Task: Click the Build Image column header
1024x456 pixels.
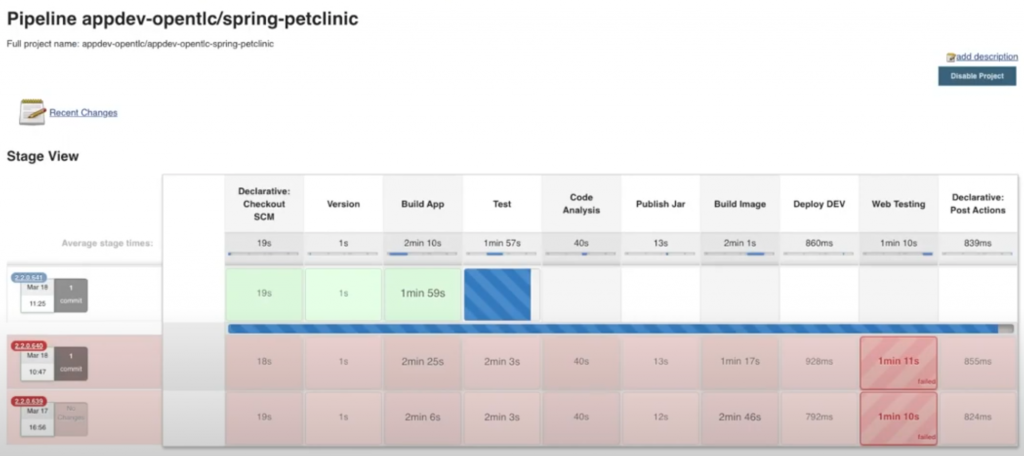Action: [x=739, y=204]
